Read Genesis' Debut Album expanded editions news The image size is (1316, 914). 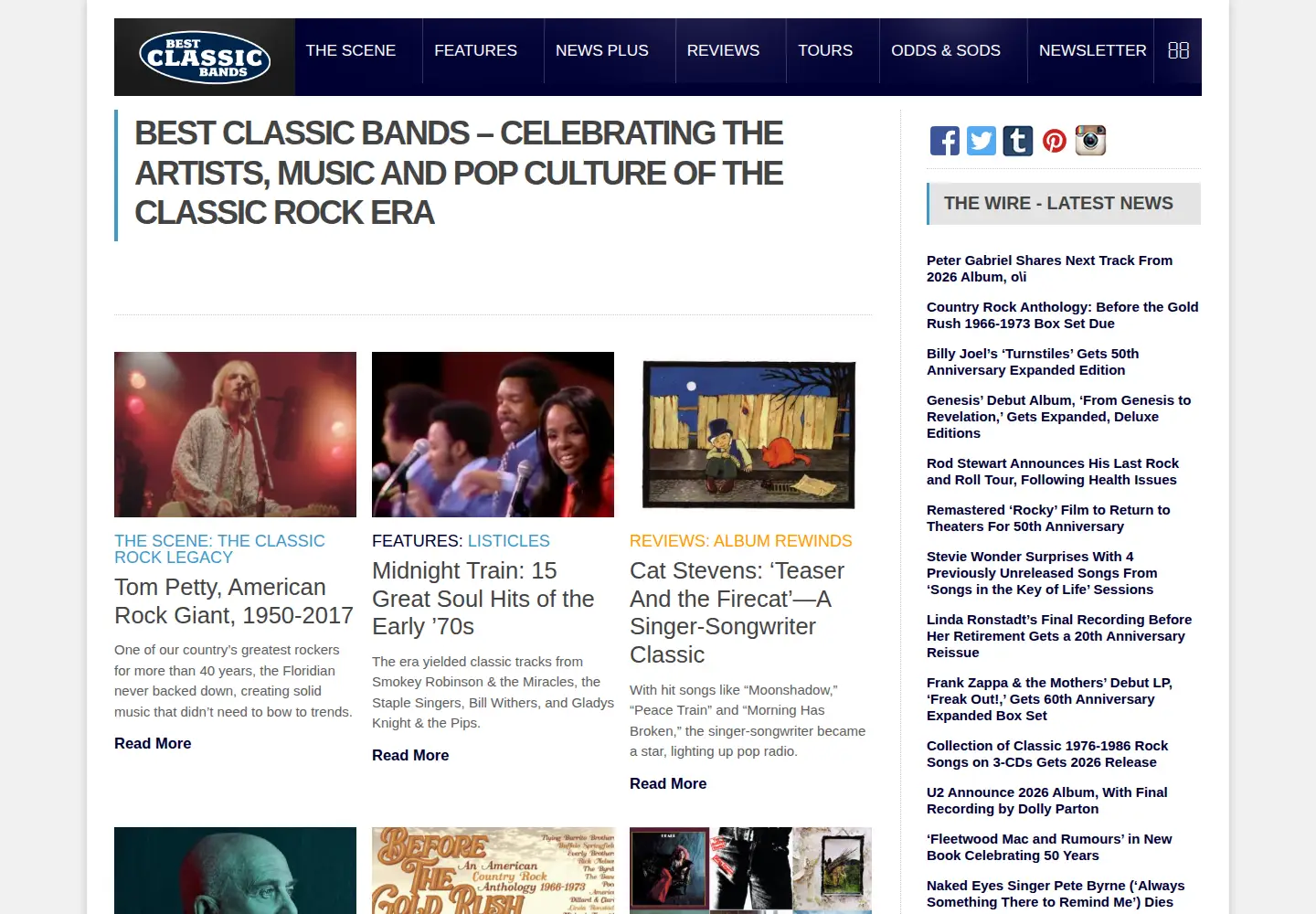[1059, 417]
